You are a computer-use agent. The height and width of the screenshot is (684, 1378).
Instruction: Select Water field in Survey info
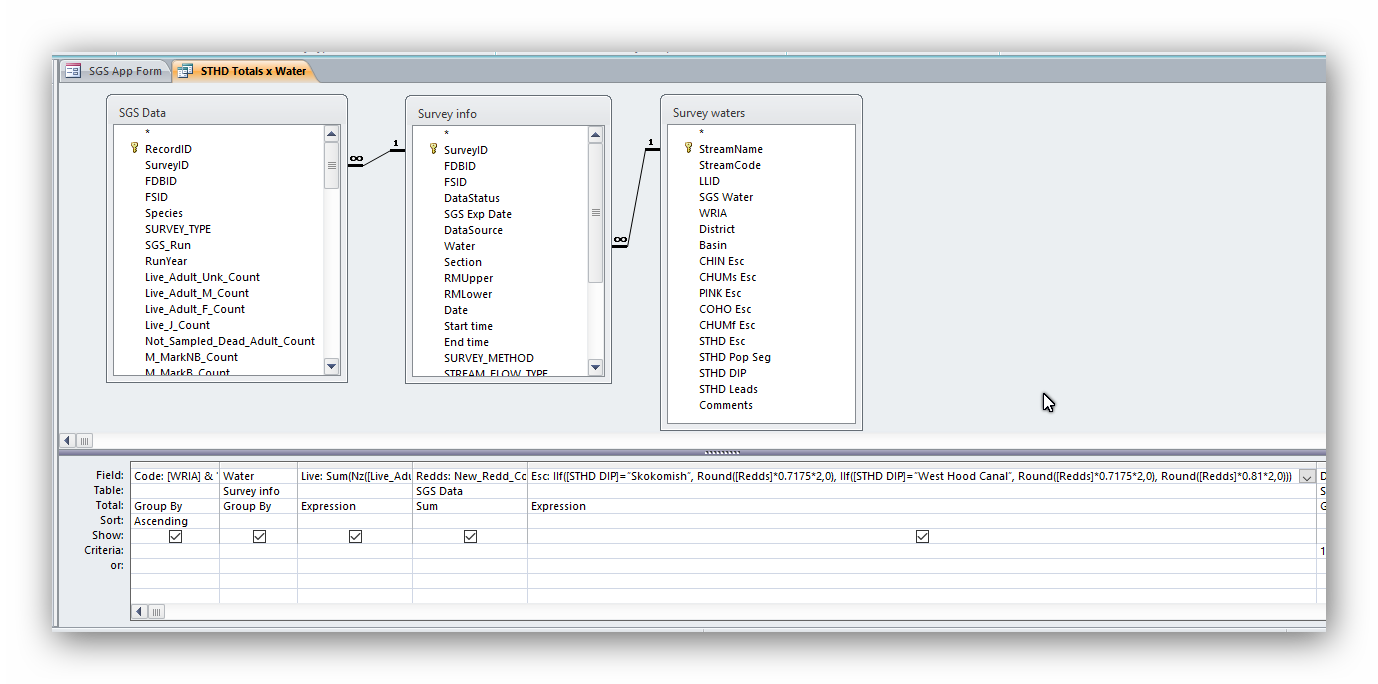tap(460, 246)
